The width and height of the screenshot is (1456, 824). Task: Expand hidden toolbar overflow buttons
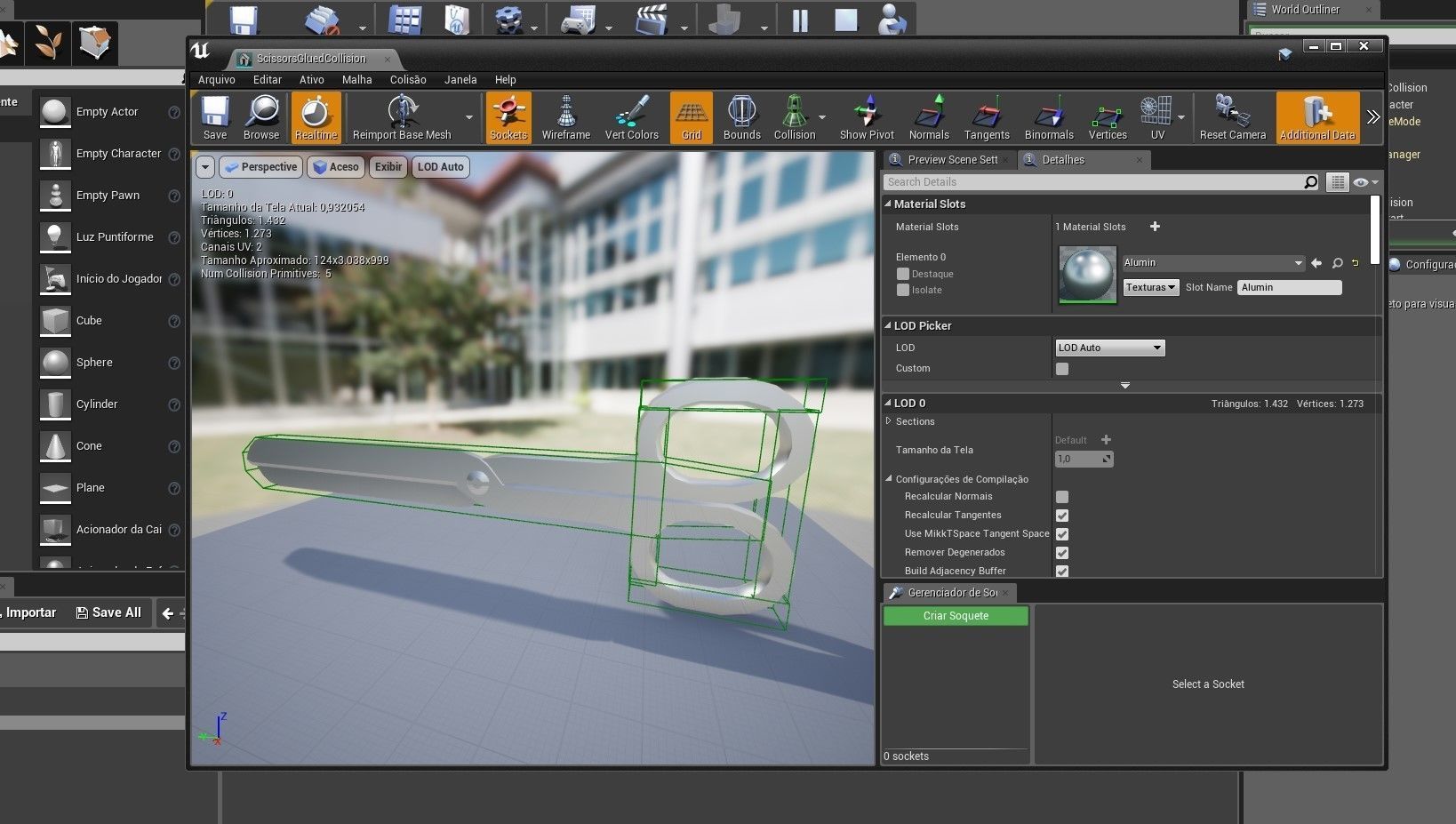tap(1373, 117)
